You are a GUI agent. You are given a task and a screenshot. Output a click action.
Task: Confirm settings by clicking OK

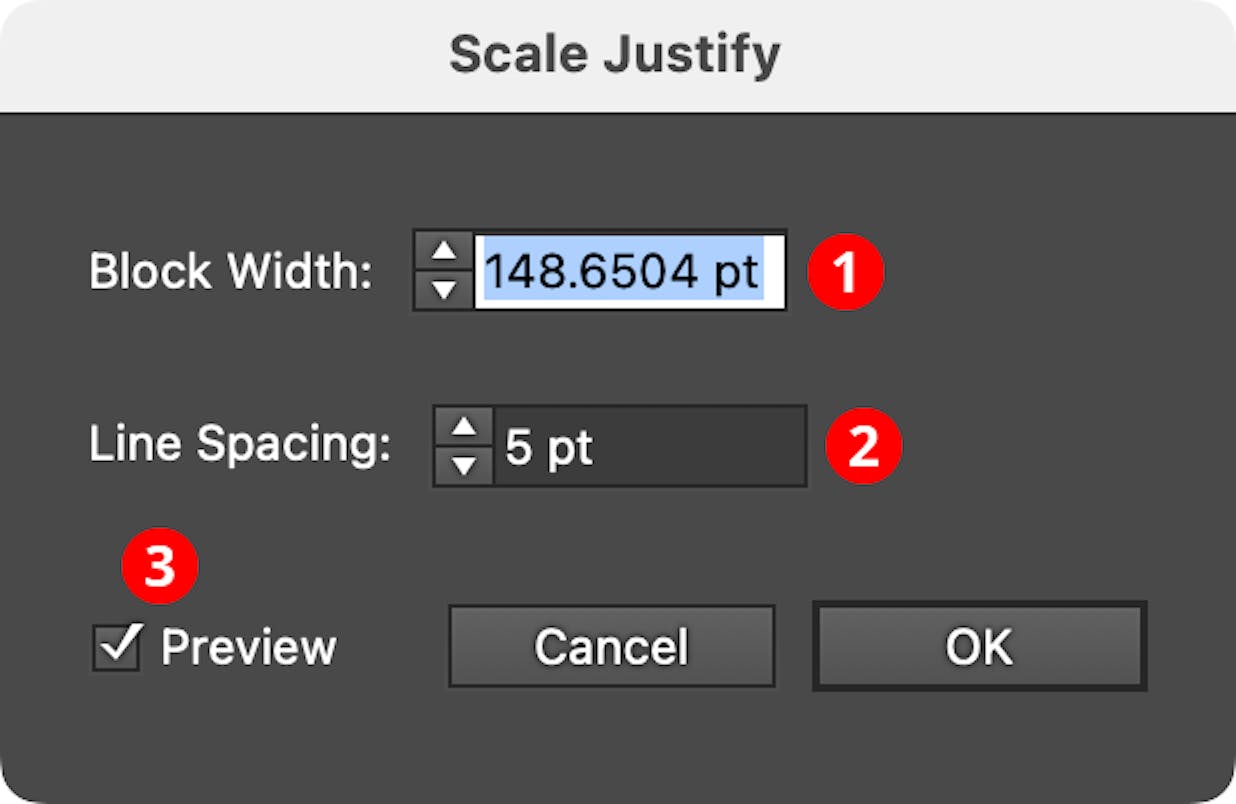coord(980,646)
